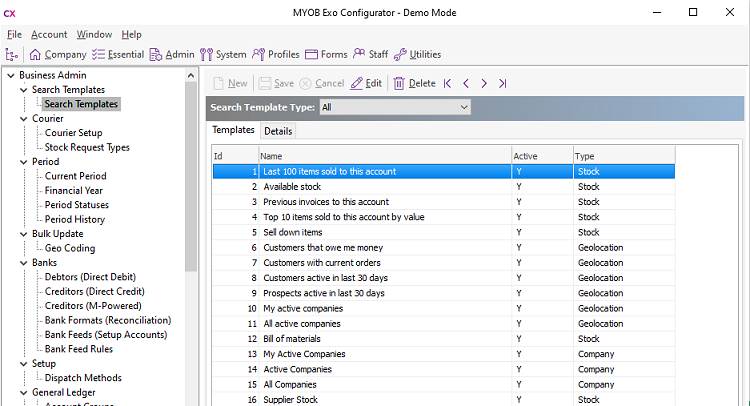This screenshot has height=406, width=750.
Task: Select Search Templates child tree item
Action: 81,104
